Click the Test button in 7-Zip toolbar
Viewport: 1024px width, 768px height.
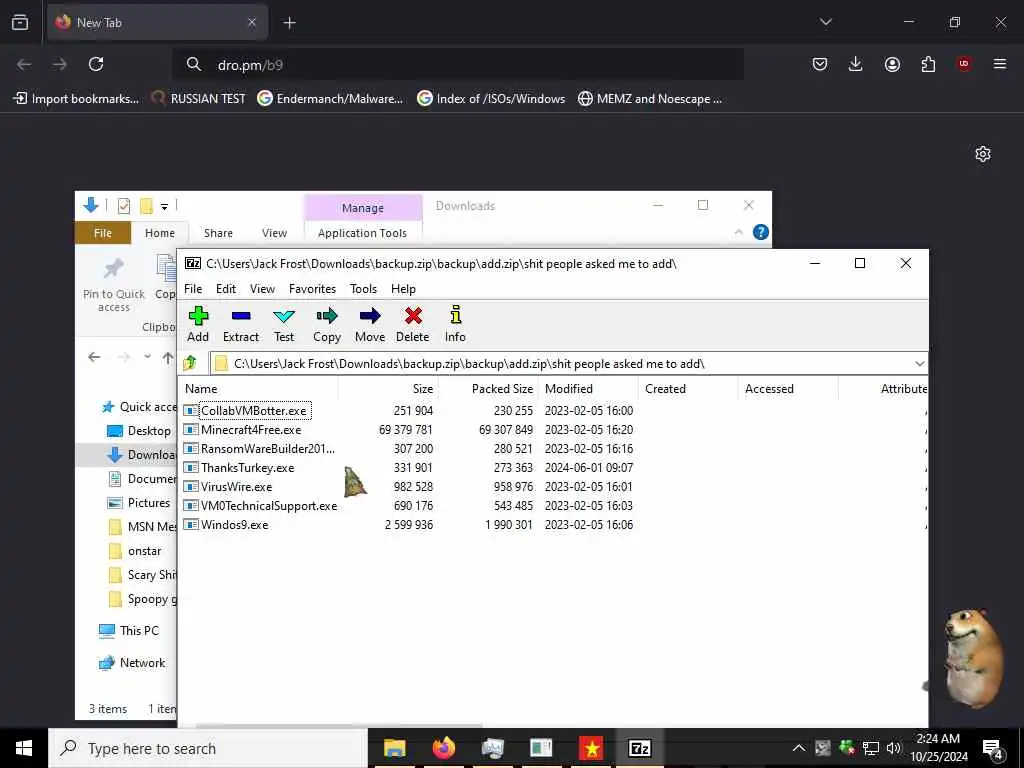click(284, 325)
